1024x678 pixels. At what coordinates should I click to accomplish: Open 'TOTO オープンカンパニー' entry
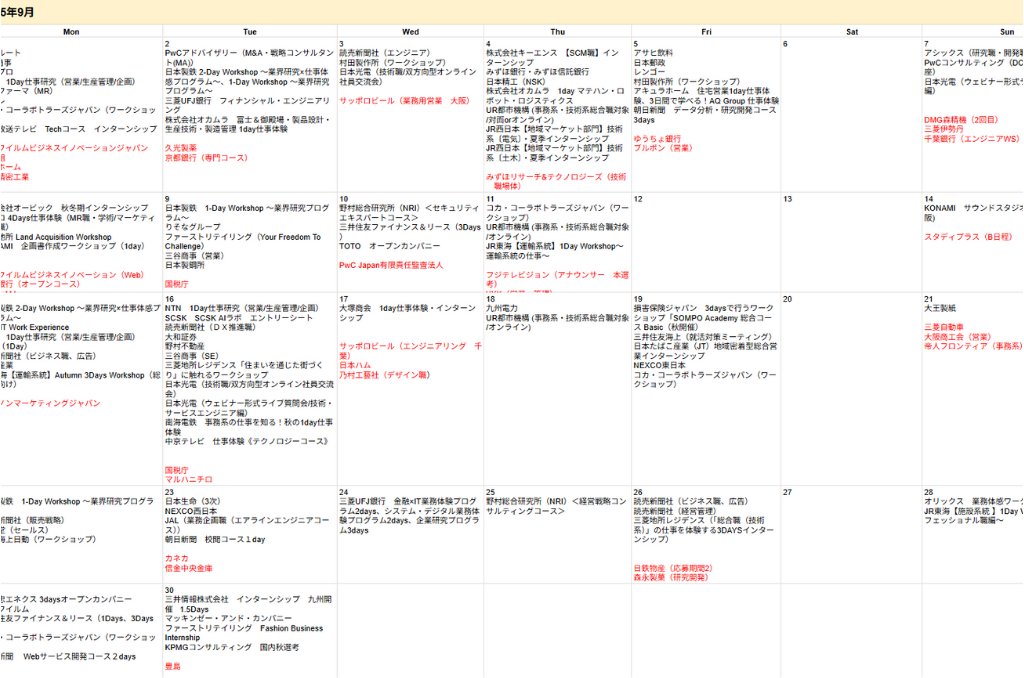pyautogui.click(x=389, y=246)
